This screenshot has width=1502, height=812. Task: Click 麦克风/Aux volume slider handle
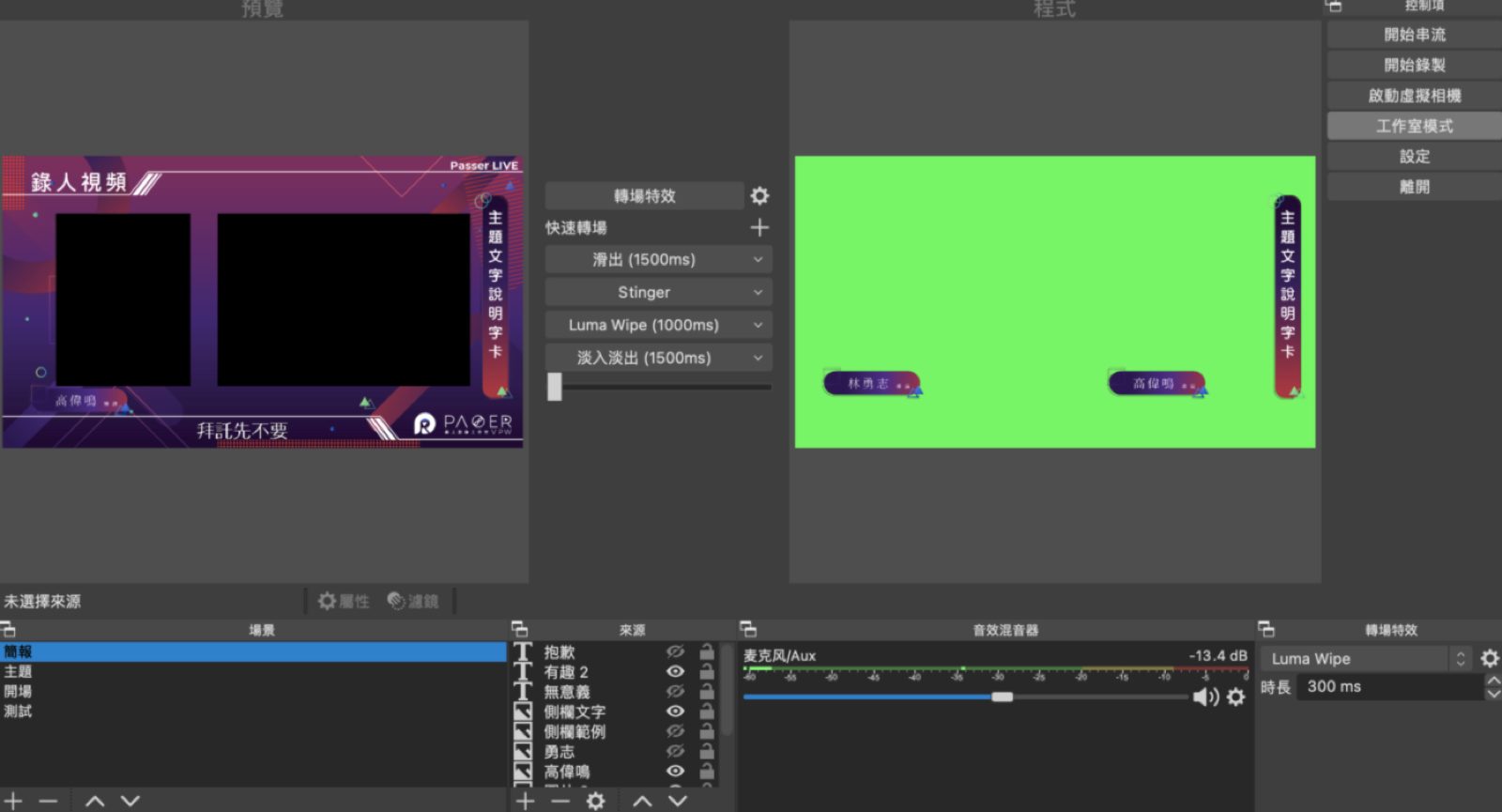[x=1002, y=697]
